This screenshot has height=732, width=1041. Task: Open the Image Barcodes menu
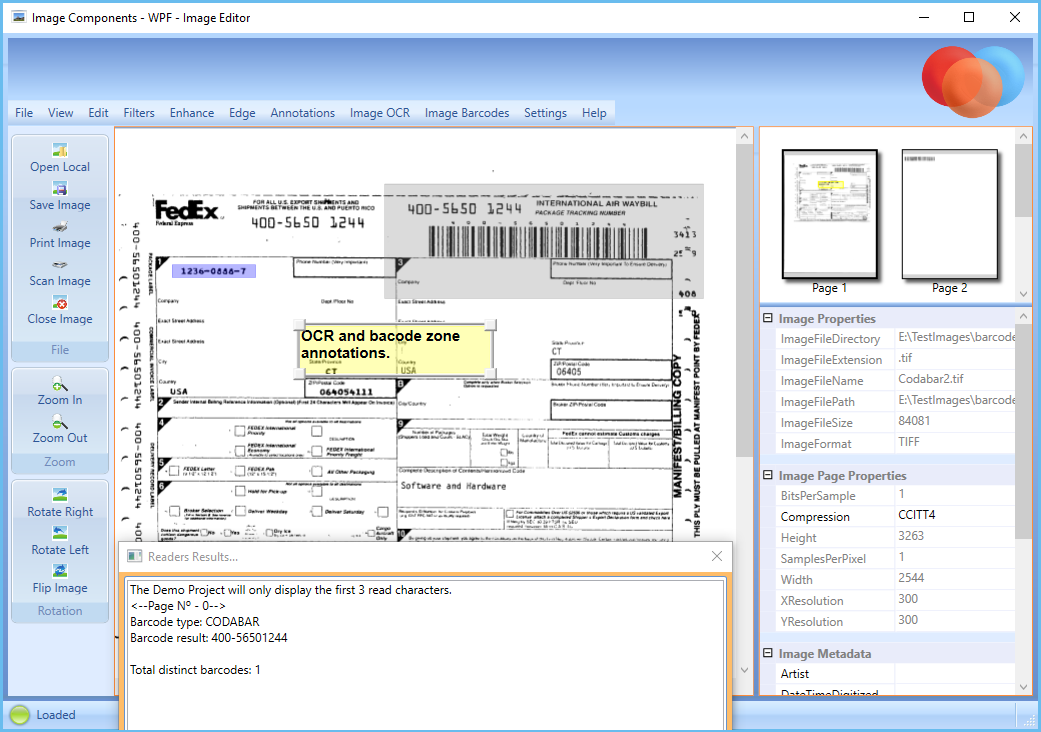467,113
